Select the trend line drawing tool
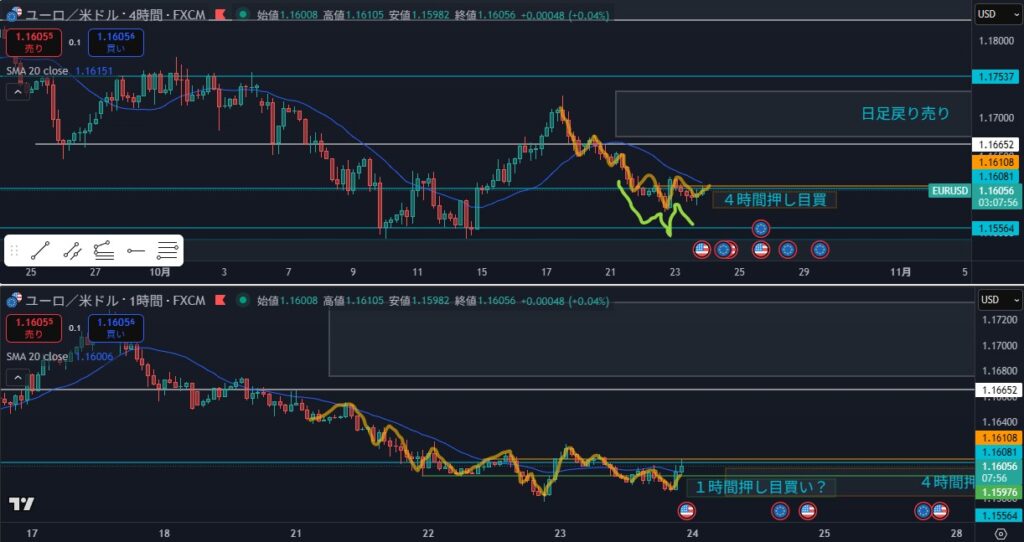The height and width of the screenshot is (542, 1024). tap(40, 250)
